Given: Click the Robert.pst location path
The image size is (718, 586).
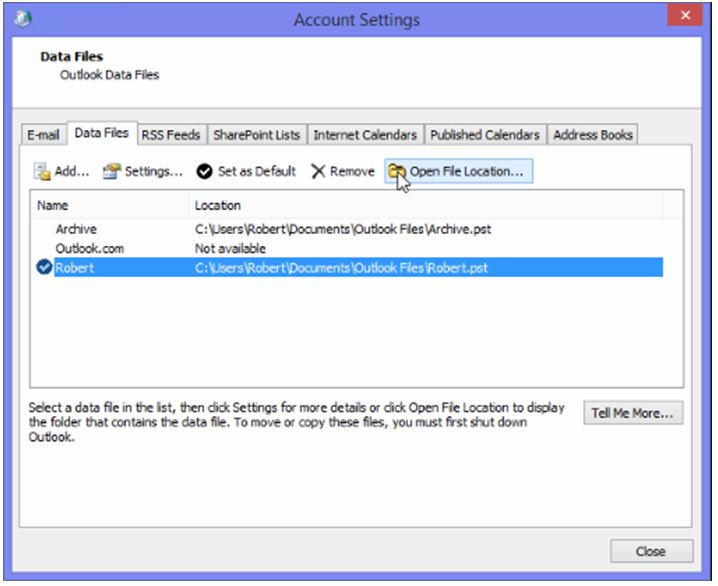Looking at the screenshot, I should [x=341, y=268].
